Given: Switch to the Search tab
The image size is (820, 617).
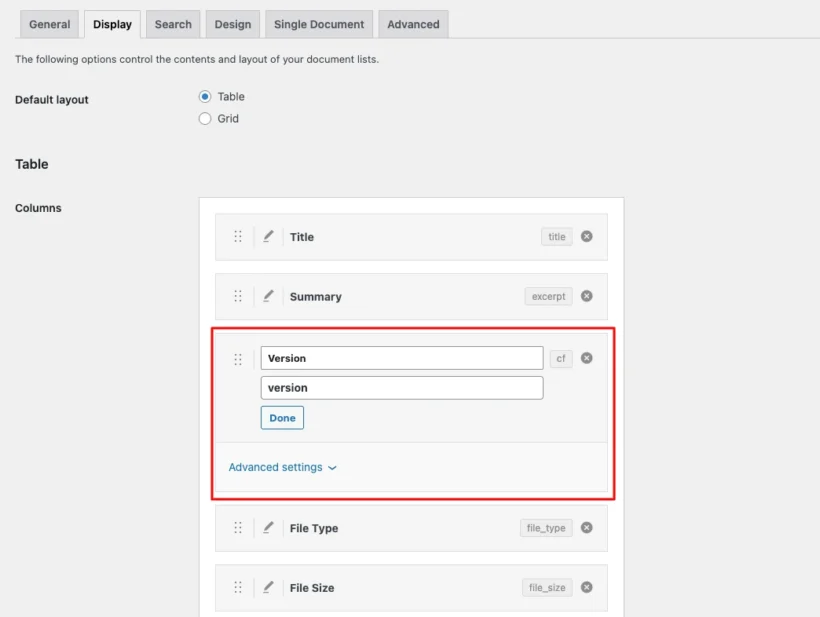Looking at the screenshot, I should 172,24.
